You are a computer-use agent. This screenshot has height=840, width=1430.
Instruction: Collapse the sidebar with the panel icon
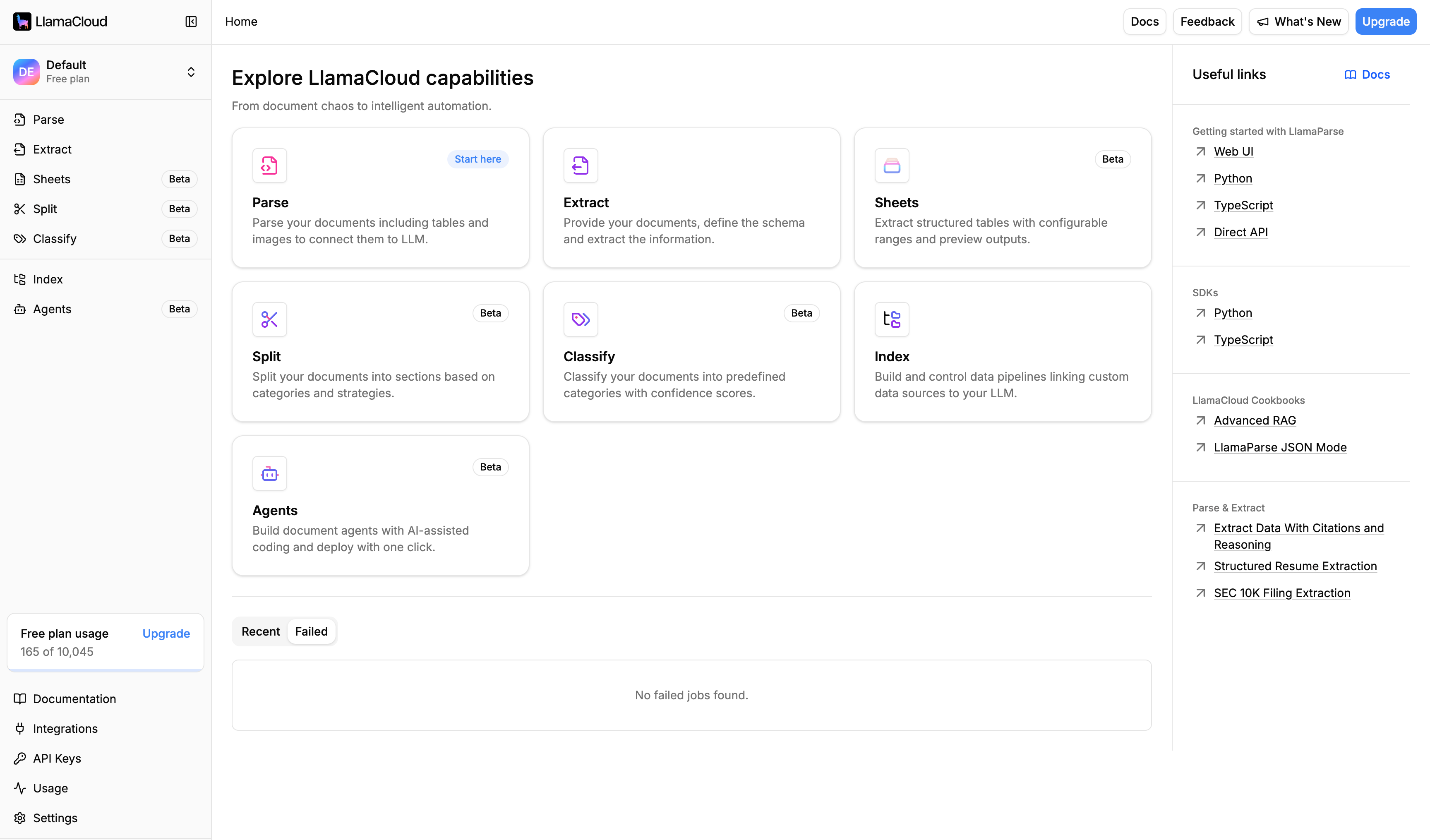point(191,22)
